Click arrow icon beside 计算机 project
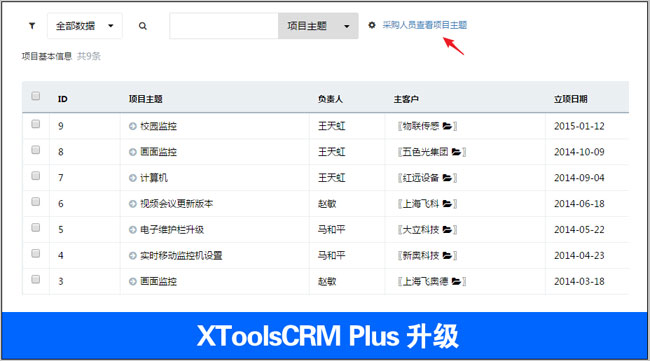 click(x=133, y=178)
